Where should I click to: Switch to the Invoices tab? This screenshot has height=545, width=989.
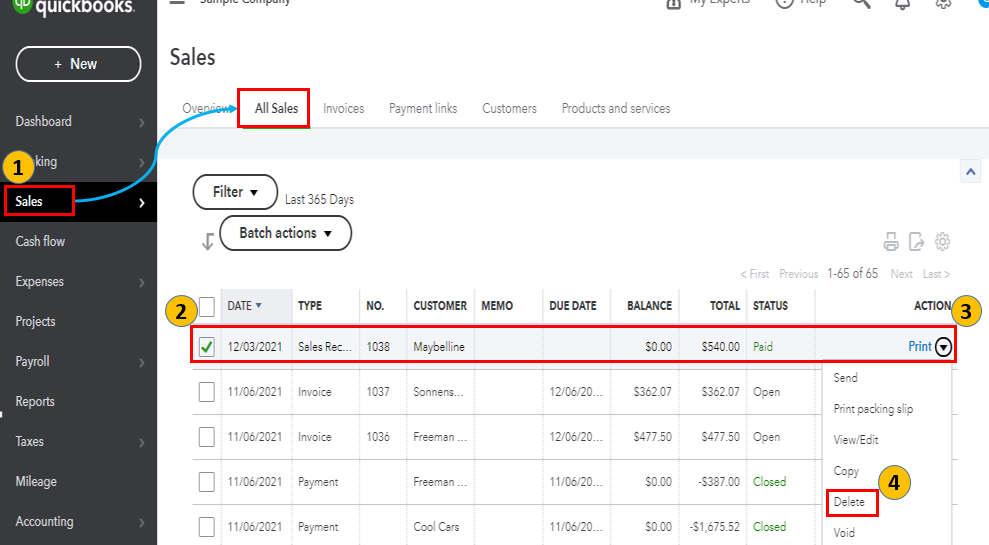(x=344, y=108)
